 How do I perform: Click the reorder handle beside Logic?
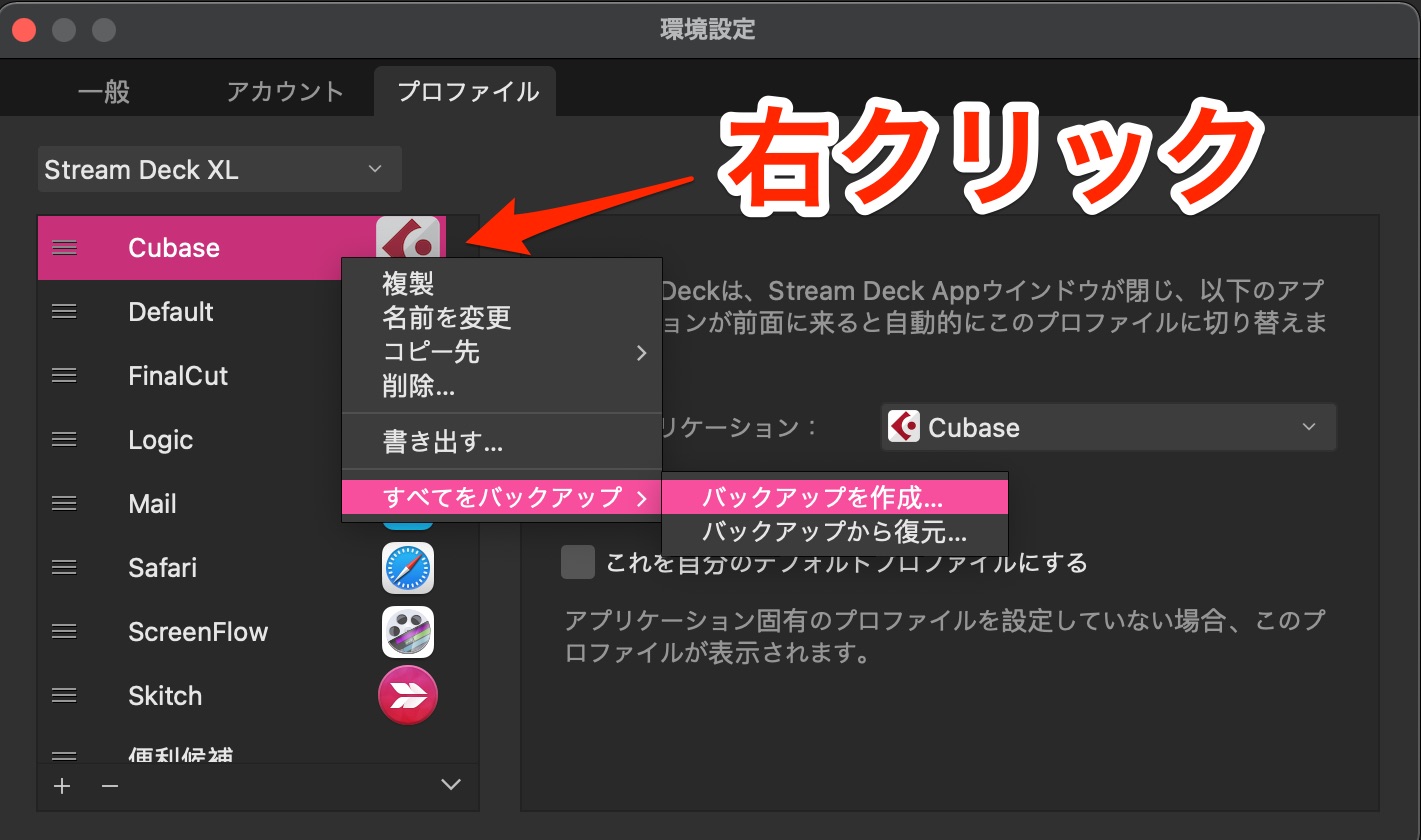(64, 440)
